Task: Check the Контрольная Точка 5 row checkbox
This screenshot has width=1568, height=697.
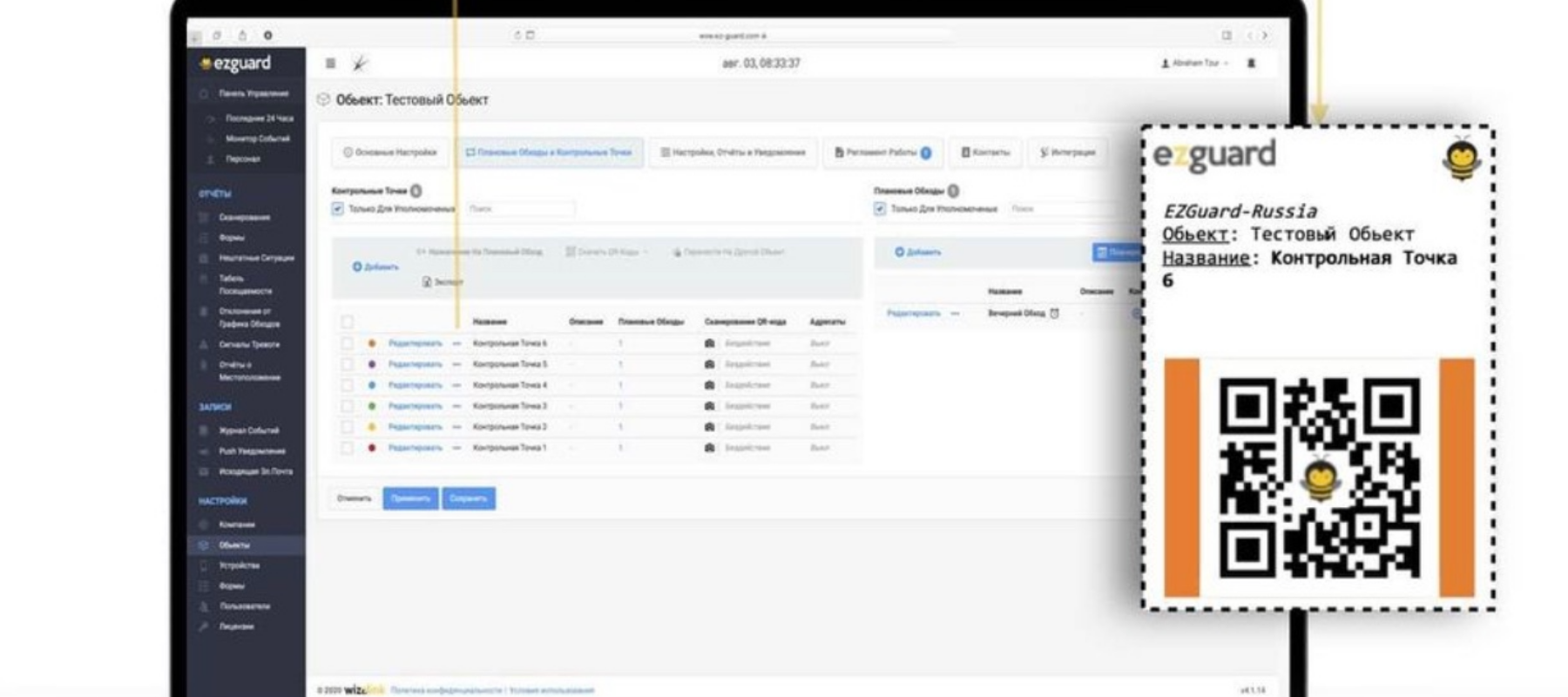Action: click(347, 364)
